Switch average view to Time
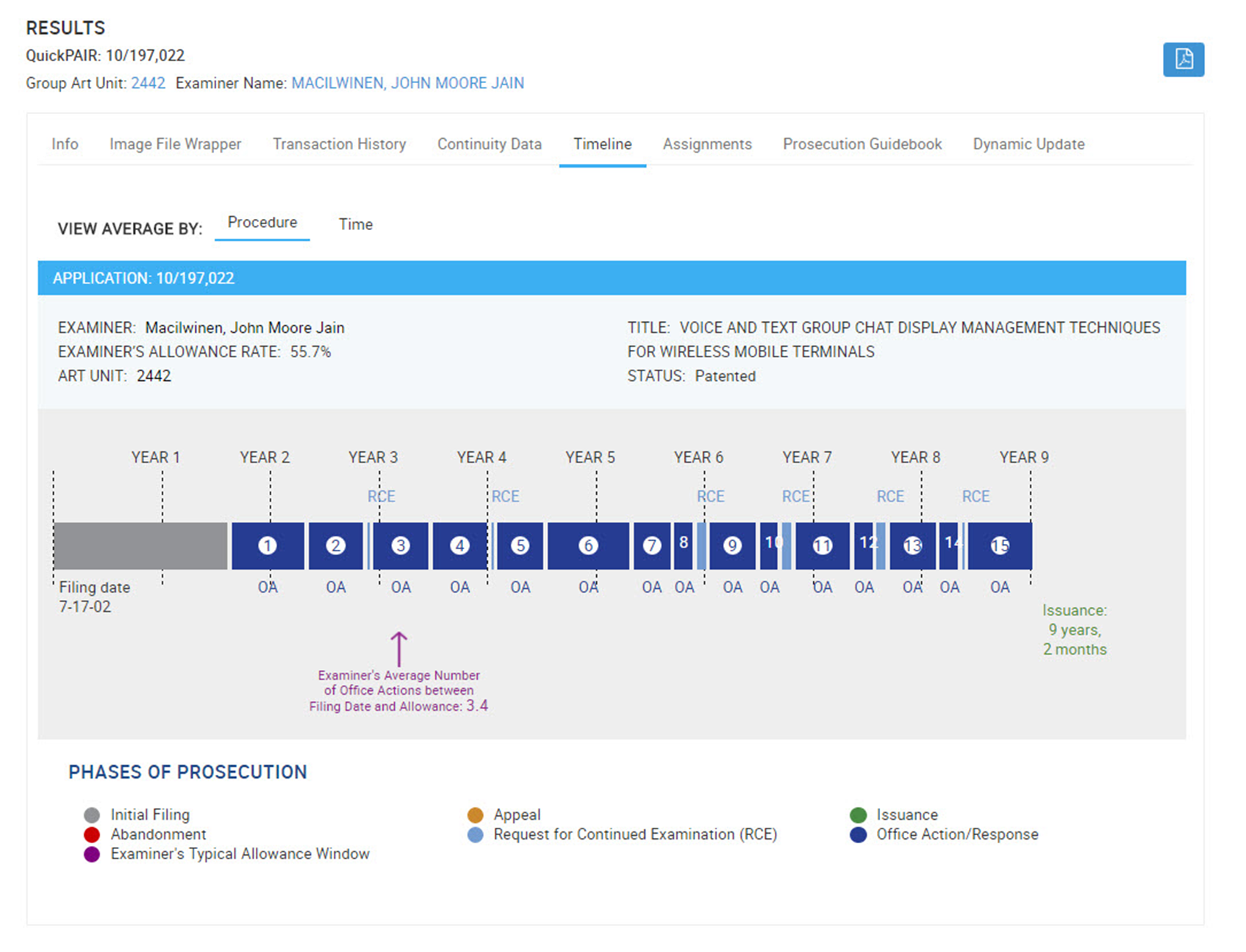 (x=355, y=224)
